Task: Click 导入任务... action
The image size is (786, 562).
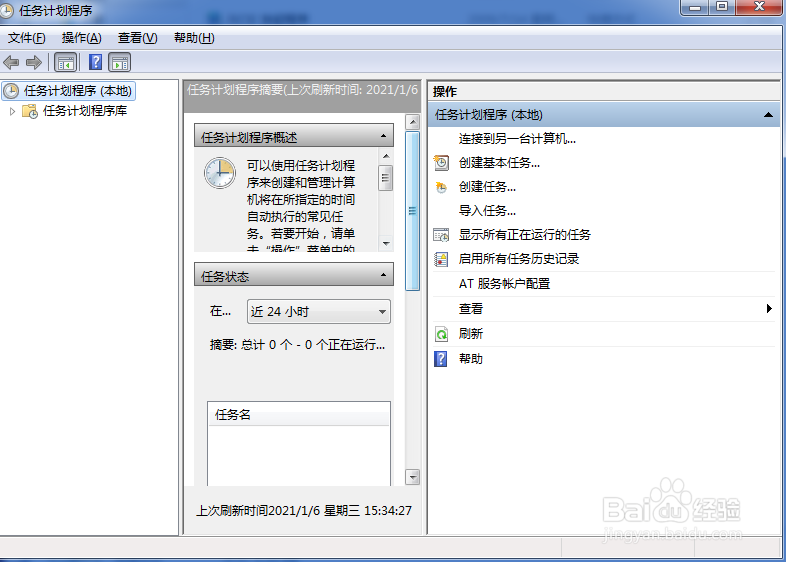Action: tap(487, 211)
